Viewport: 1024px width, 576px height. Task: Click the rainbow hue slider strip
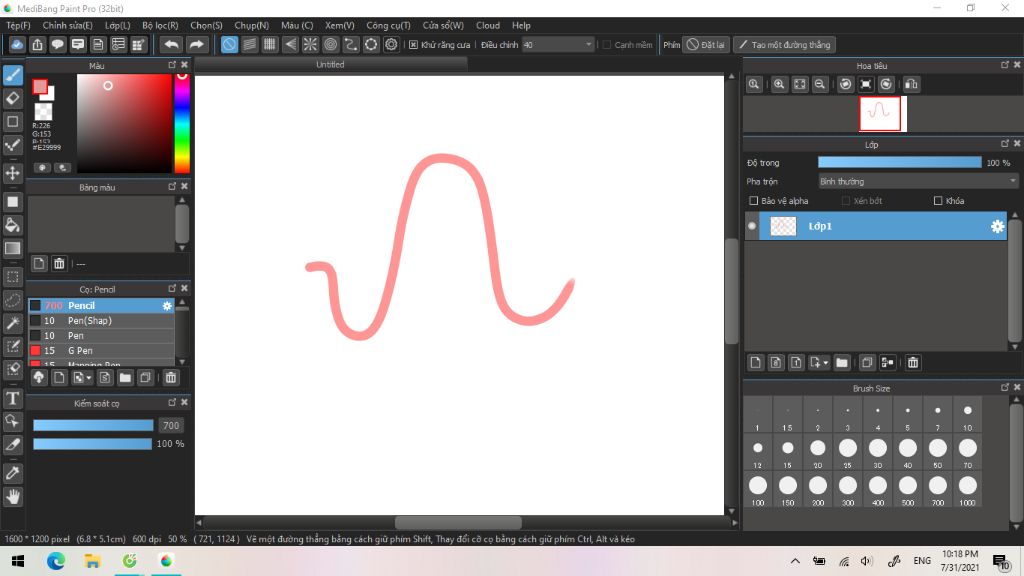point(182,123)
